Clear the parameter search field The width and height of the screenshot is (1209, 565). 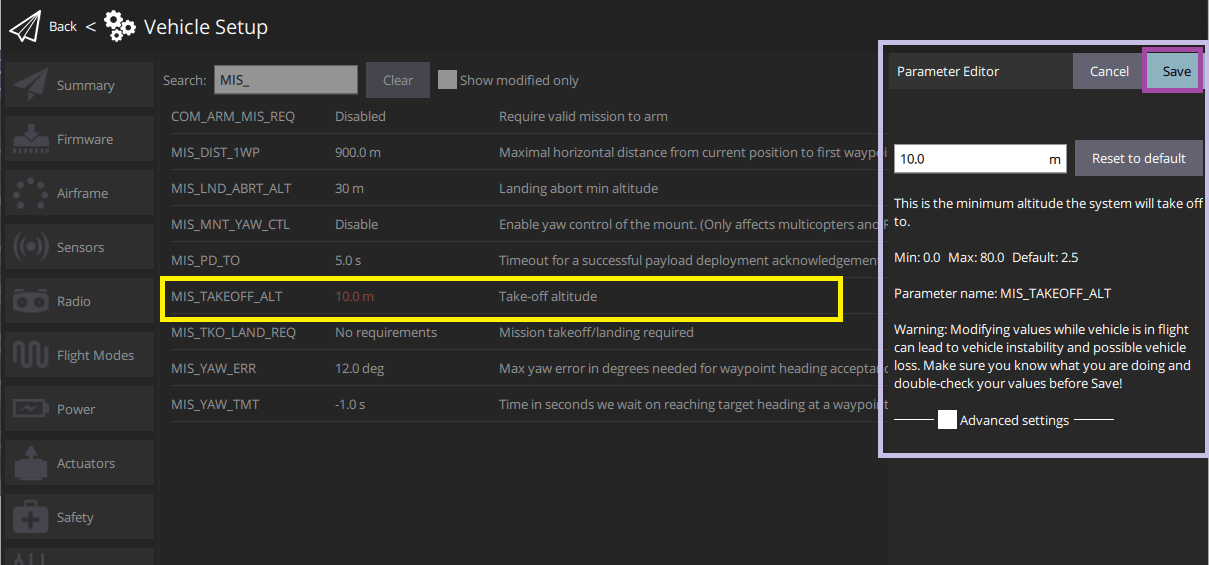397,80
